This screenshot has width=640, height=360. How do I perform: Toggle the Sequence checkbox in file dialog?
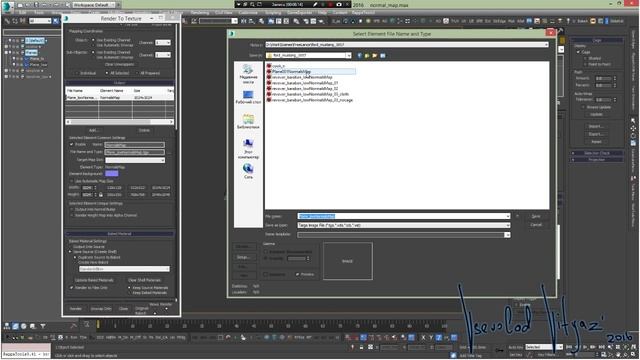click(266, 274)
